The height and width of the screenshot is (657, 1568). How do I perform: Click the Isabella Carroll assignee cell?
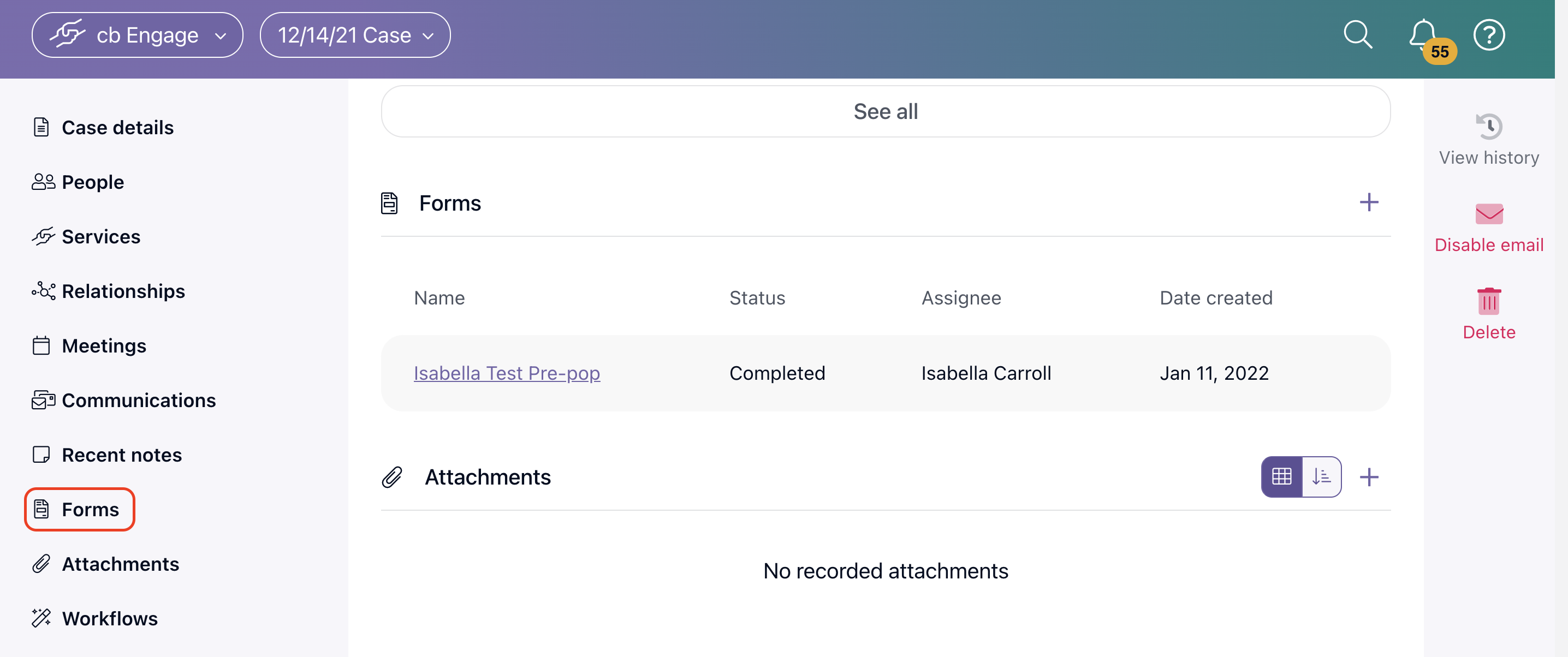pyautogui.click(x=986, y=373)
